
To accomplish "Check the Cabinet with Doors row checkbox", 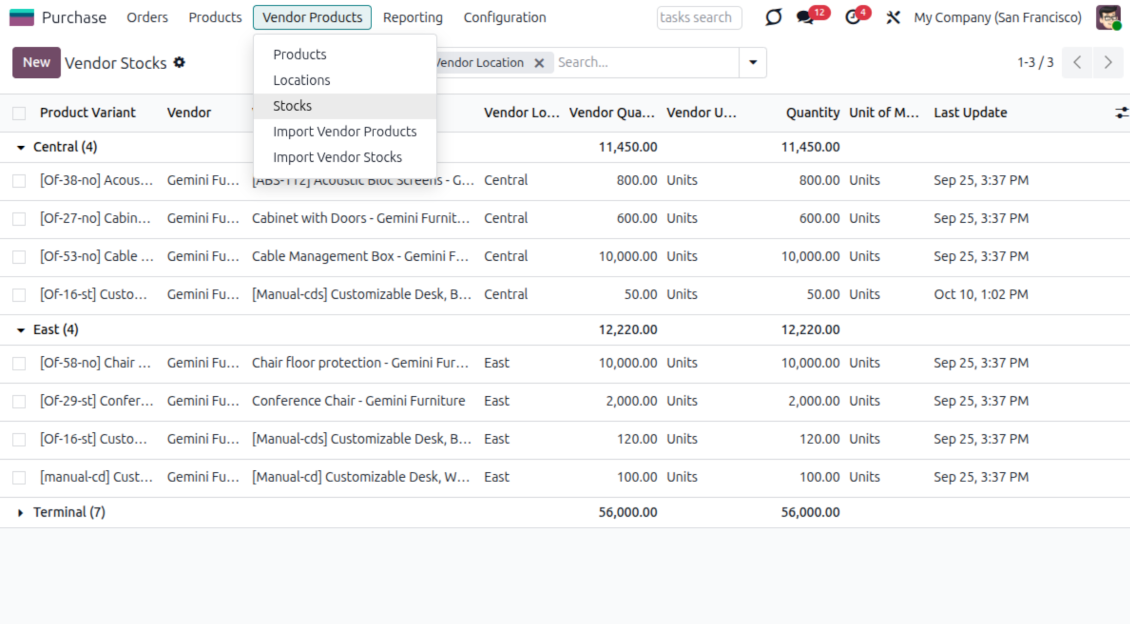I will pyautogui.click(x=19, y=219).
